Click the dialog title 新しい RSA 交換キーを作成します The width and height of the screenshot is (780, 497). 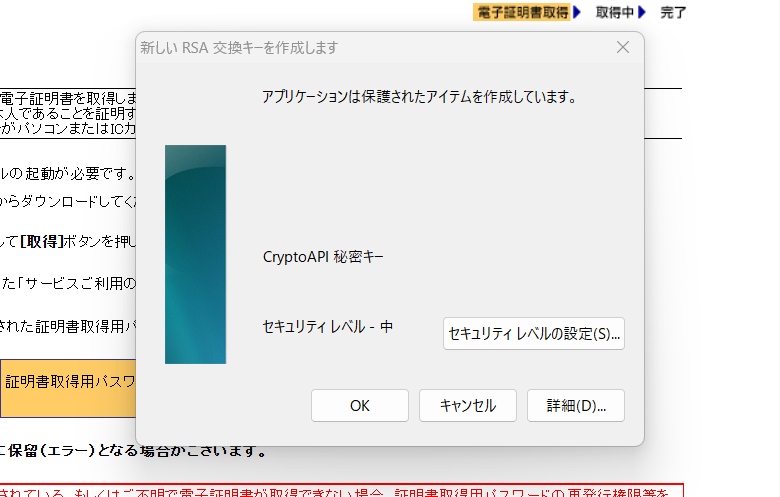tap(239, 48)
